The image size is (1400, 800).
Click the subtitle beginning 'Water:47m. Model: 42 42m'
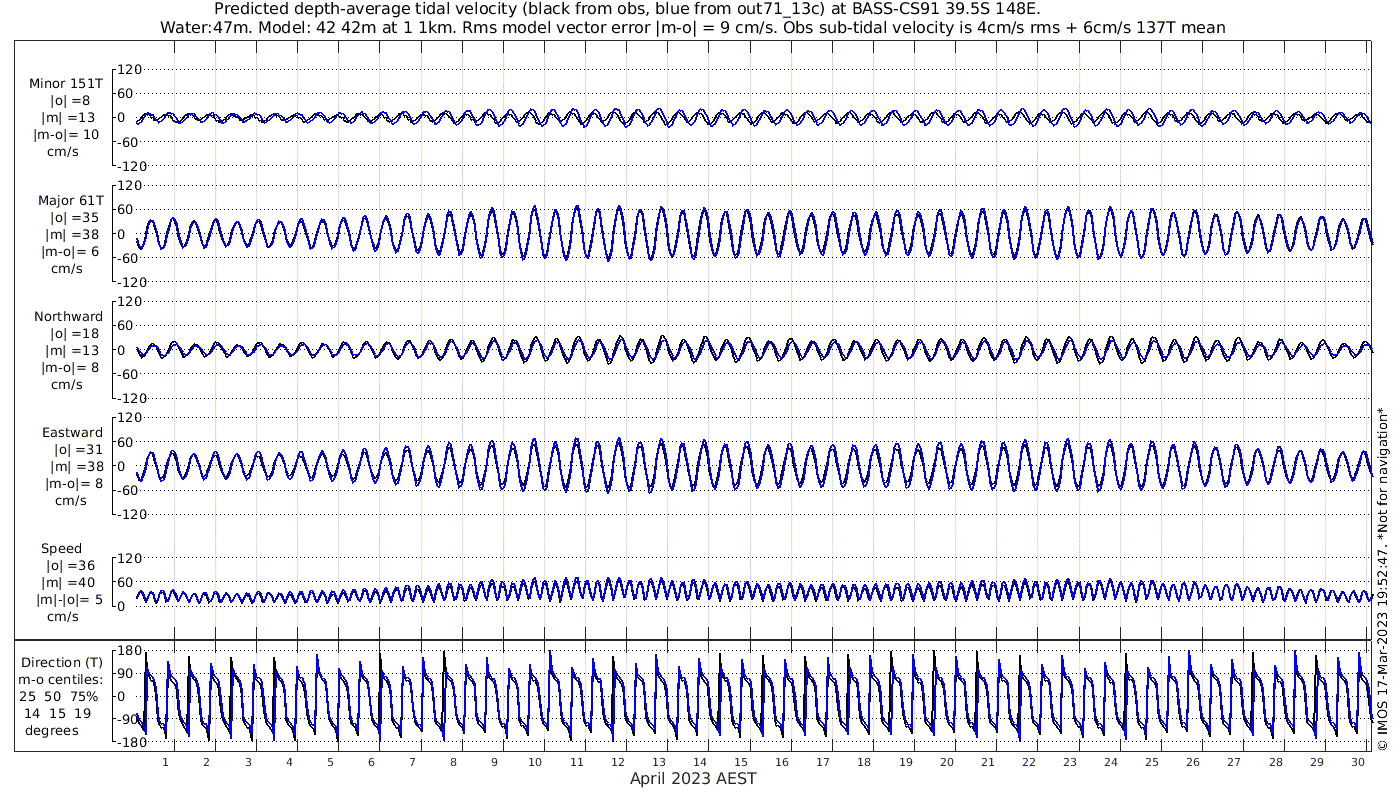coord(692,27)
